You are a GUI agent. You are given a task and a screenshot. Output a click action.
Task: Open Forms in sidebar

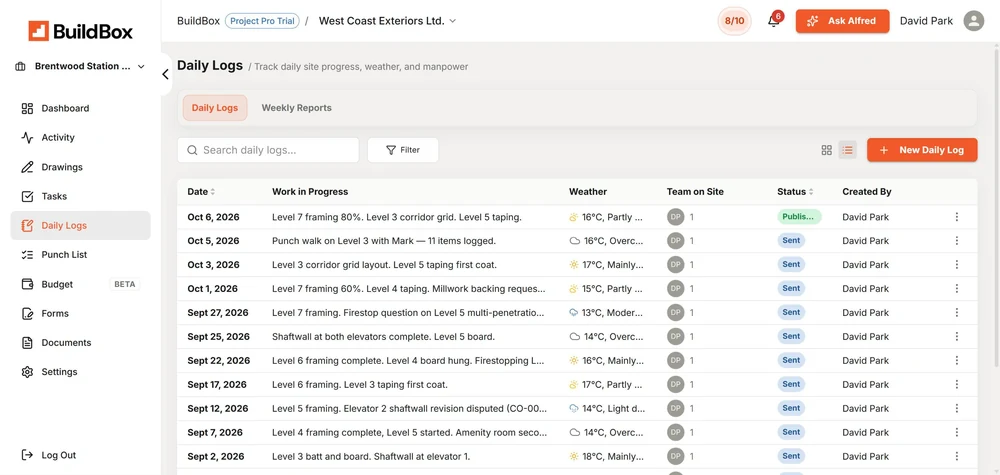click(x=80, y=314)
